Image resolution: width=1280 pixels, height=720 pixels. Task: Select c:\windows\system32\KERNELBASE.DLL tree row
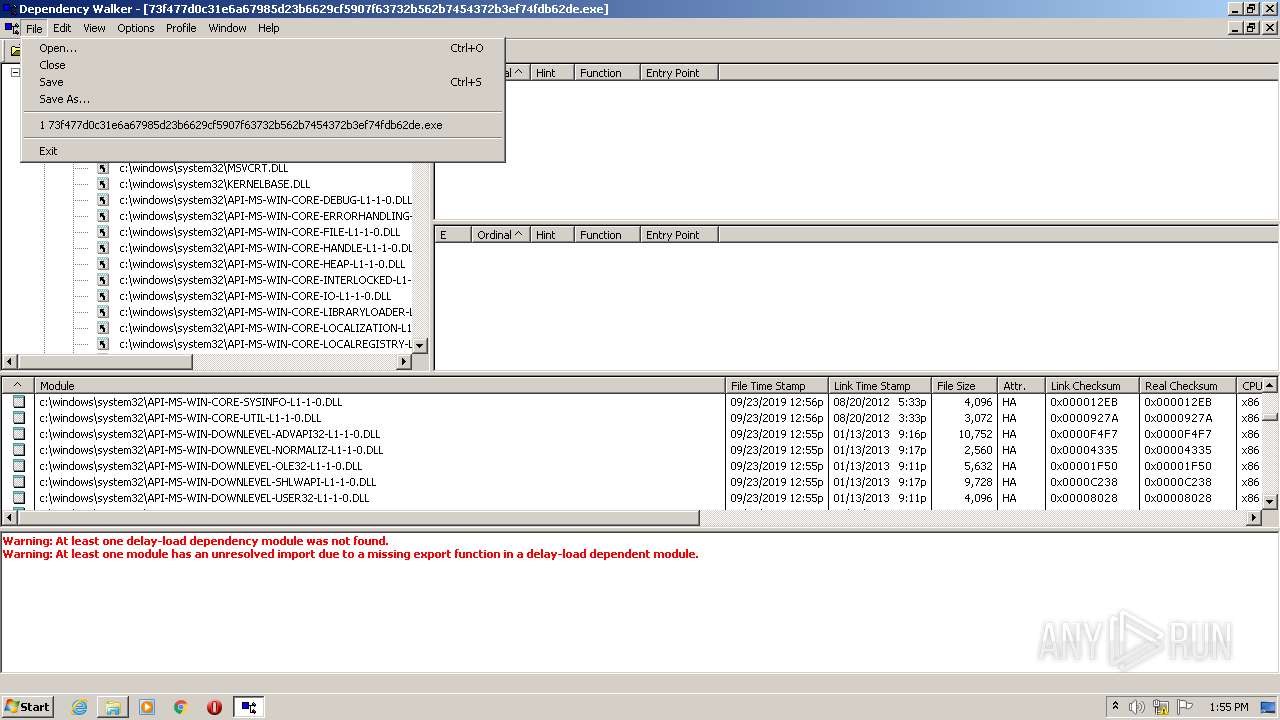tap(214, 184)
